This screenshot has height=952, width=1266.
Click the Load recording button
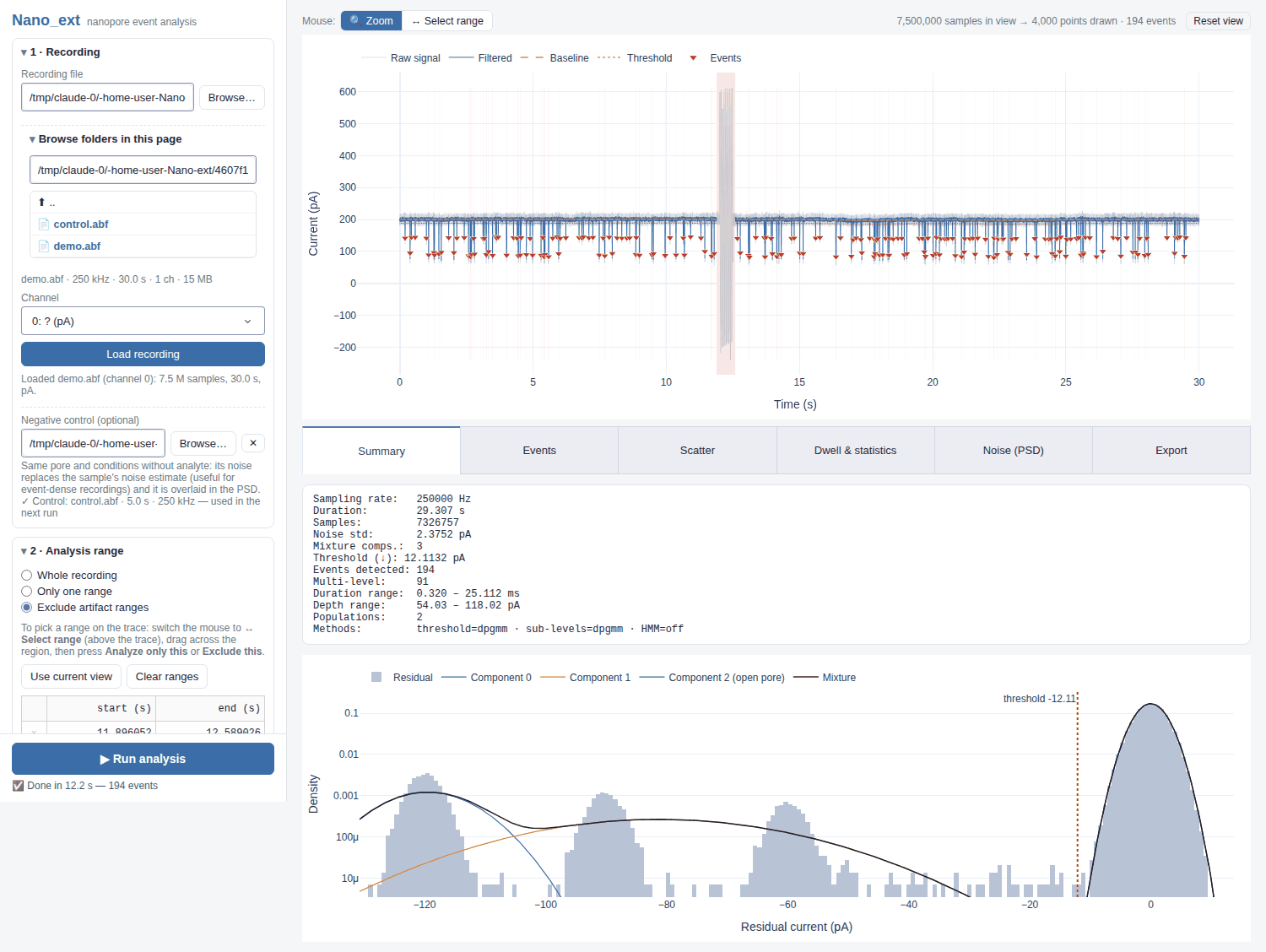coord(143,354)
